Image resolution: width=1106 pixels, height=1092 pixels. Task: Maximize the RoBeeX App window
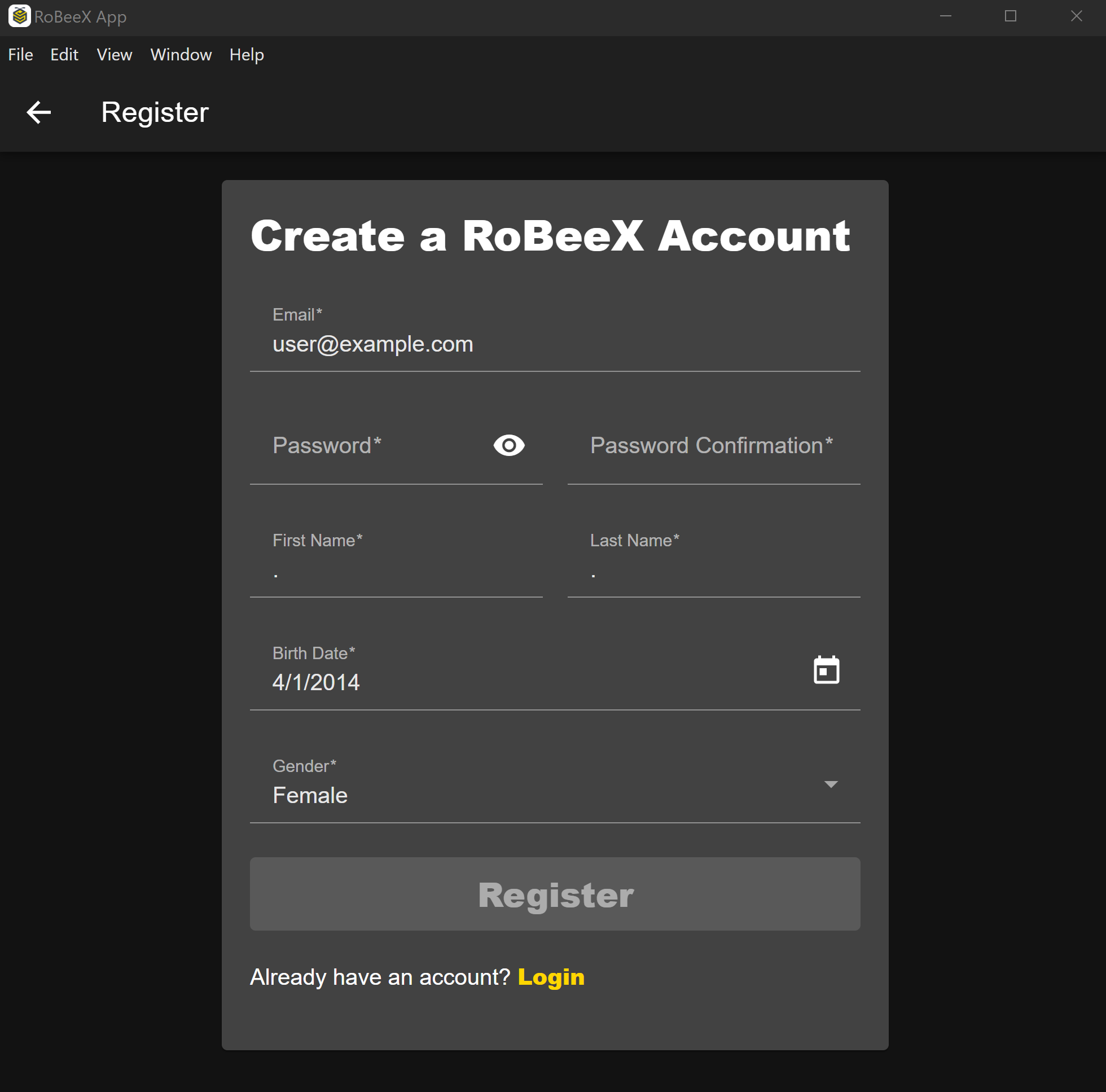pyautogui.click(x=1011, y=16)
